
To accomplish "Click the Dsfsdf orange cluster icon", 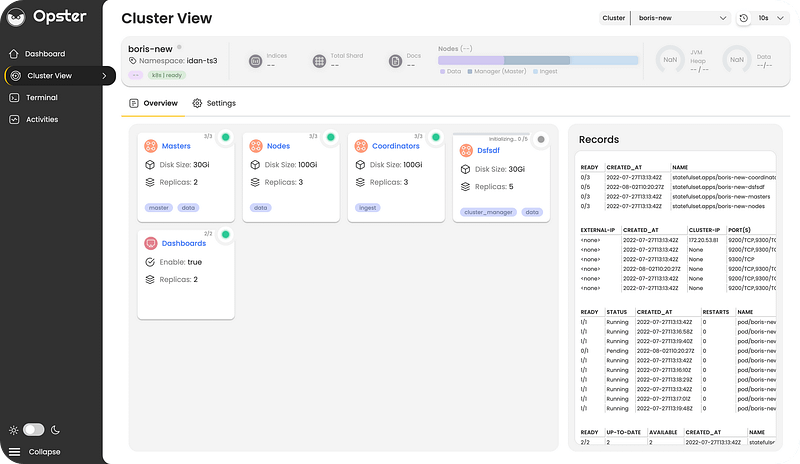I will (466, 151).
